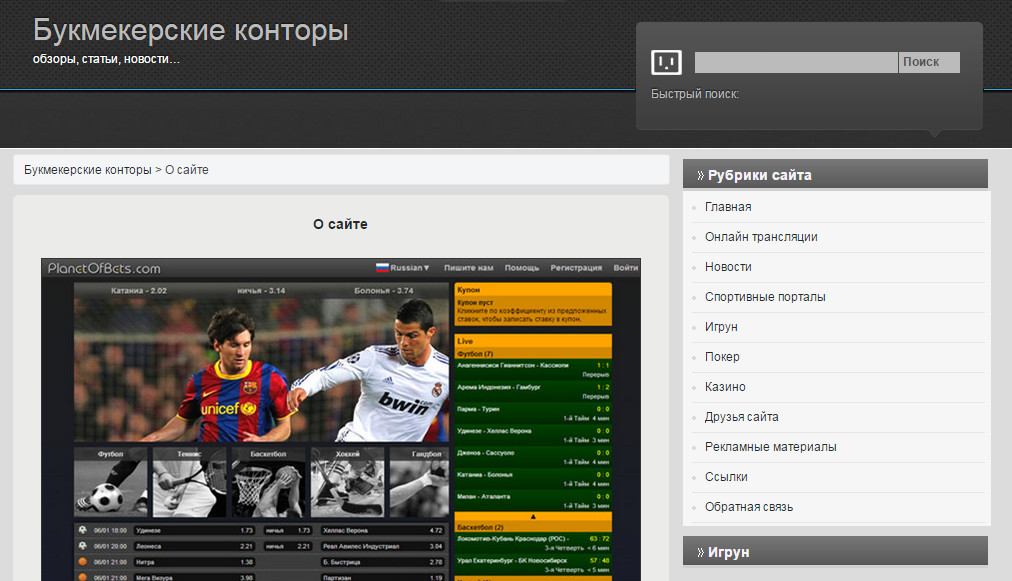Open Обратная связь contact page
This screenshot has height=581, width=1012.
click(749, 507)
